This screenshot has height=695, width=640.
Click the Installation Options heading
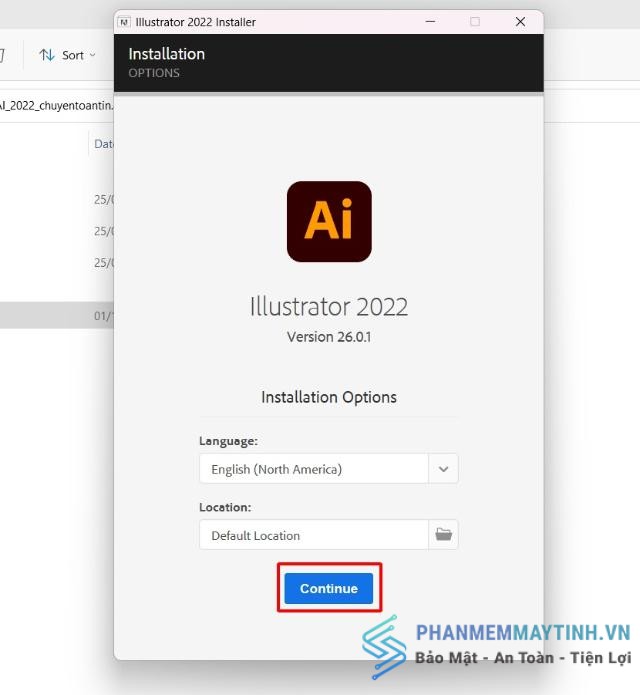[x=329, y=397]
